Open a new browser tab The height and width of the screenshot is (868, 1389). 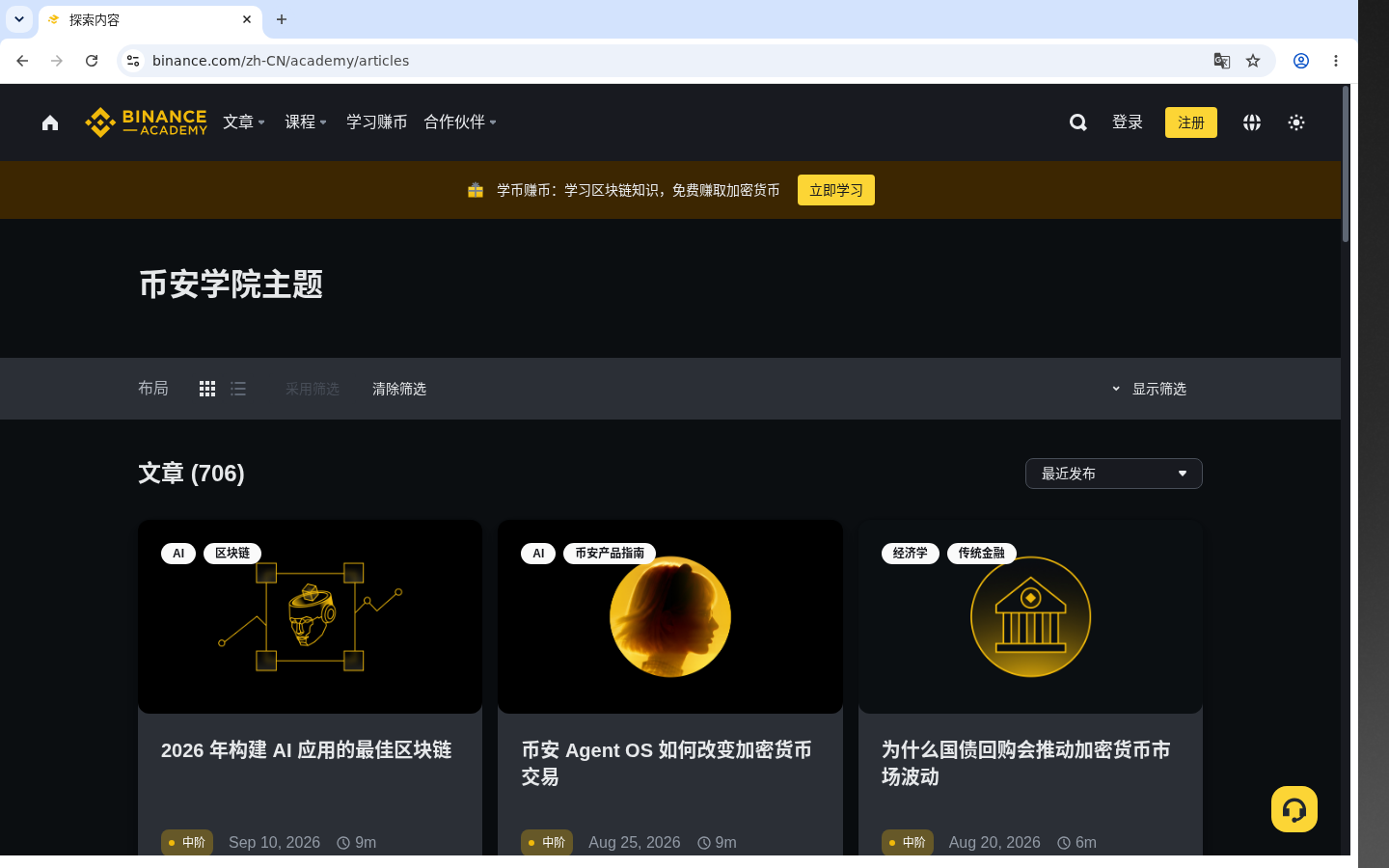(x=282, y=19)
